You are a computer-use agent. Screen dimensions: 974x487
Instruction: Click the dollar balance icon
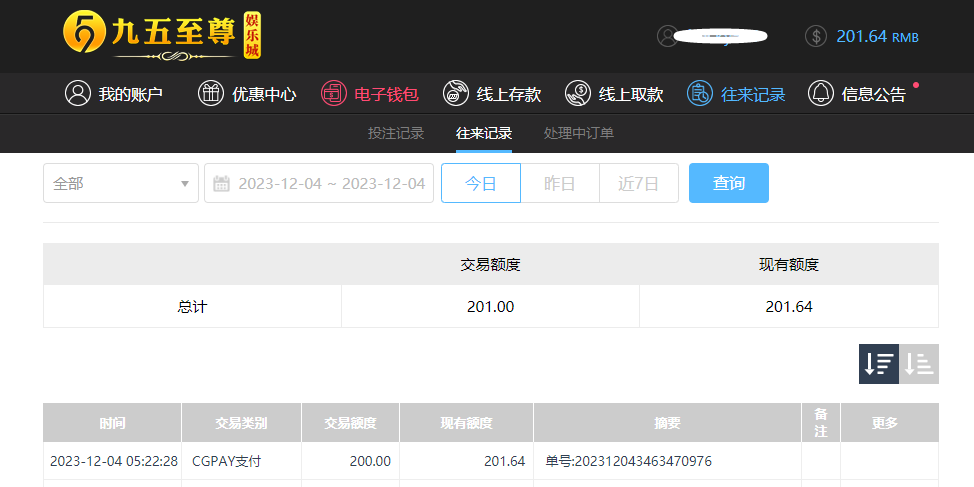coord(816,36)
